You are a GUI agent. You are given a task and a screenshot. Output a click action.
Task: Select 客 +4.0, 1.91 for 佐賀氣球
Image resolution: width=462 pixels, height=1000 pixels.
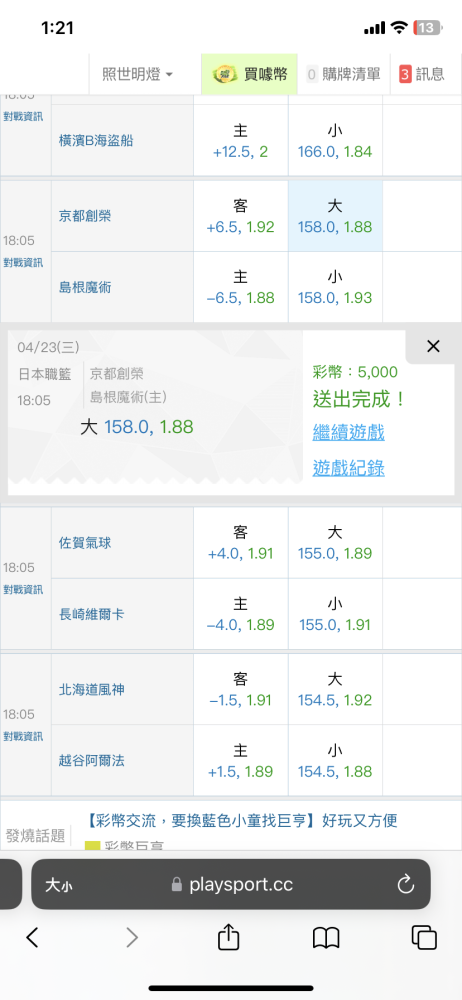241,543
